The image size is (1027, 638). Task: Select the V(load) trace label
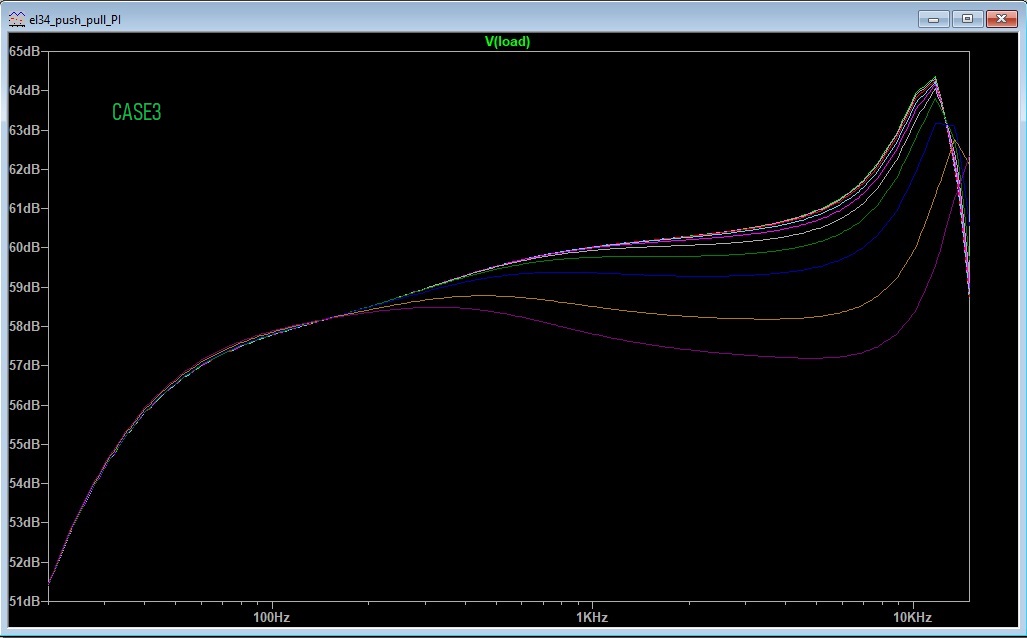508,42
